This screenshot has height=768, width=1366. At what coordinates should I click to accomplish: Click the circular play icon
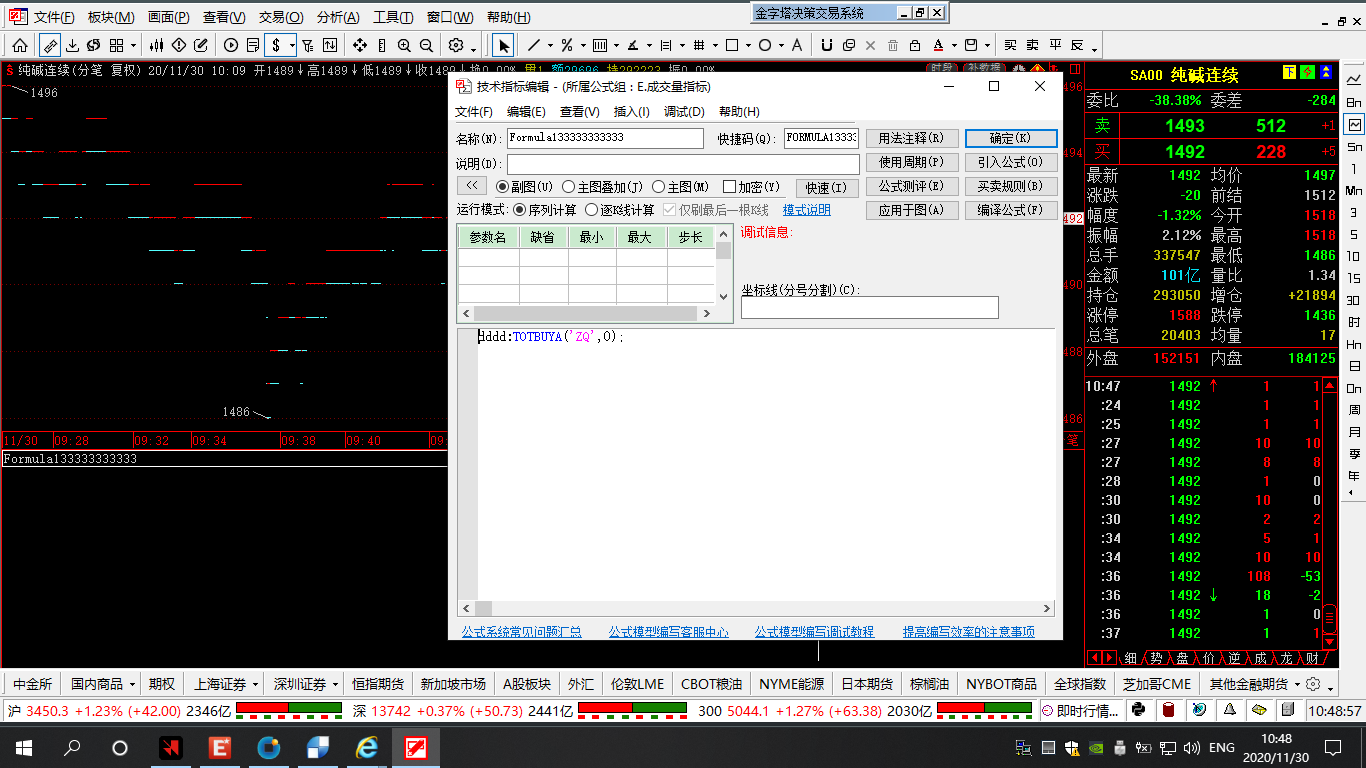click(x=231, y=45)
